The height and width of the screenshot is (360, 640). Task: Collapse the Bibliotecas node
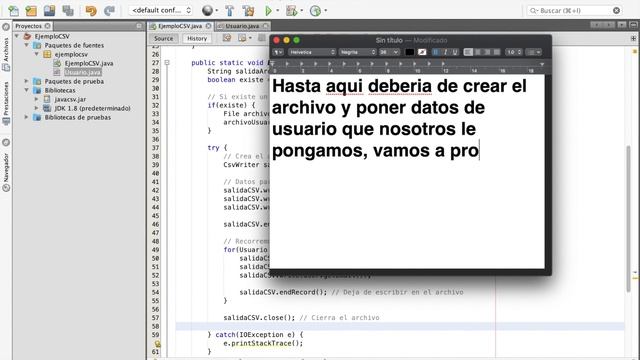pyautogui.click(x=27, y=90)
